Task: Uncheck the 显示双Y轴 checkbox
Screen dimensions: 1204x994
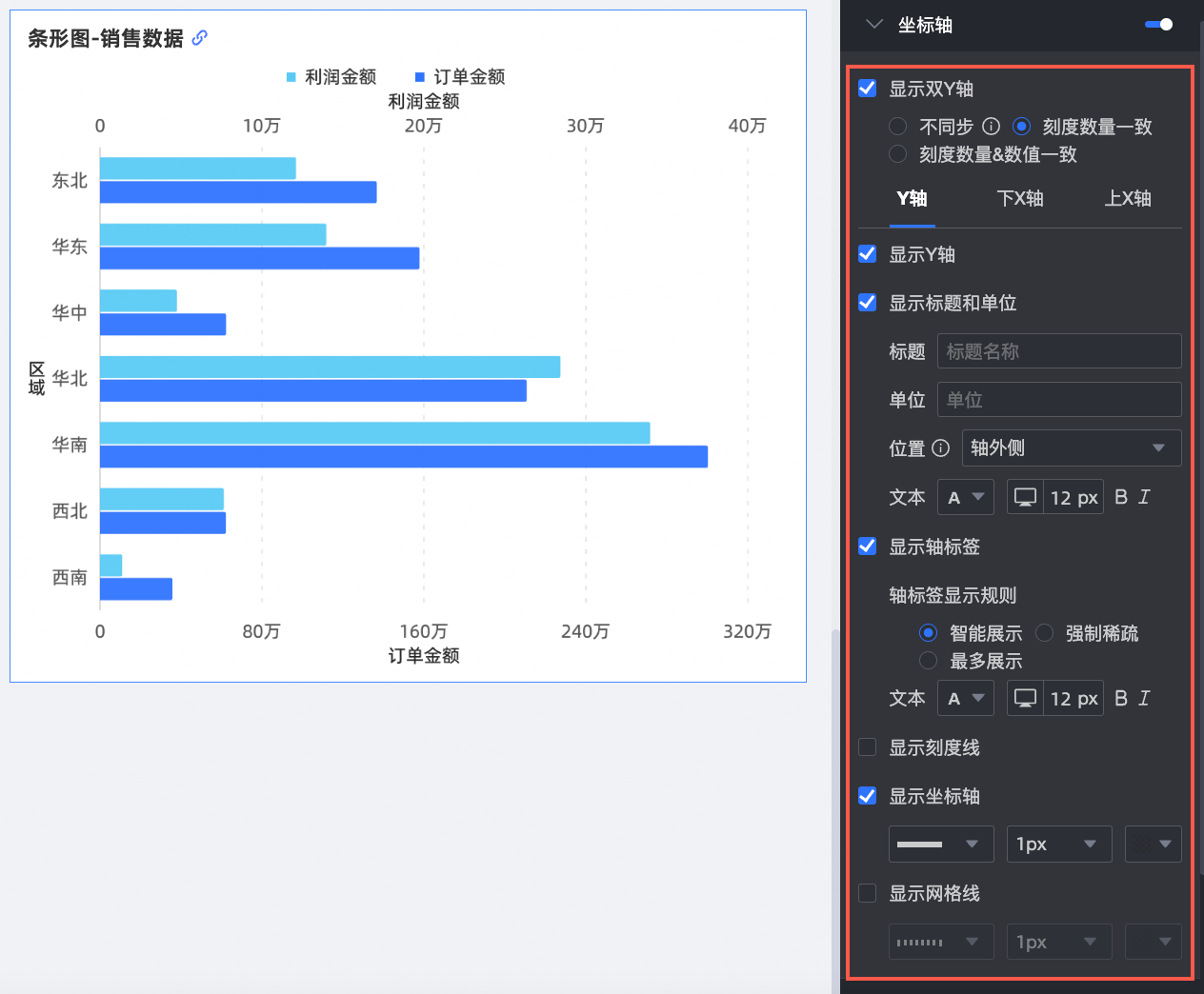Action: pos(868,89)
